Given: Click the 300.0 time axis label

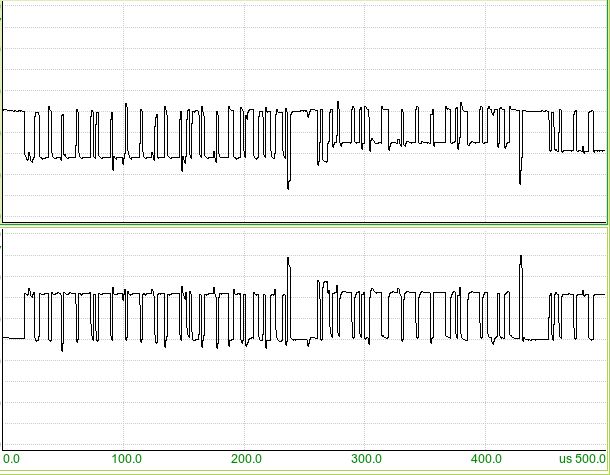Looking at the screenshot, I should [366, 459].
